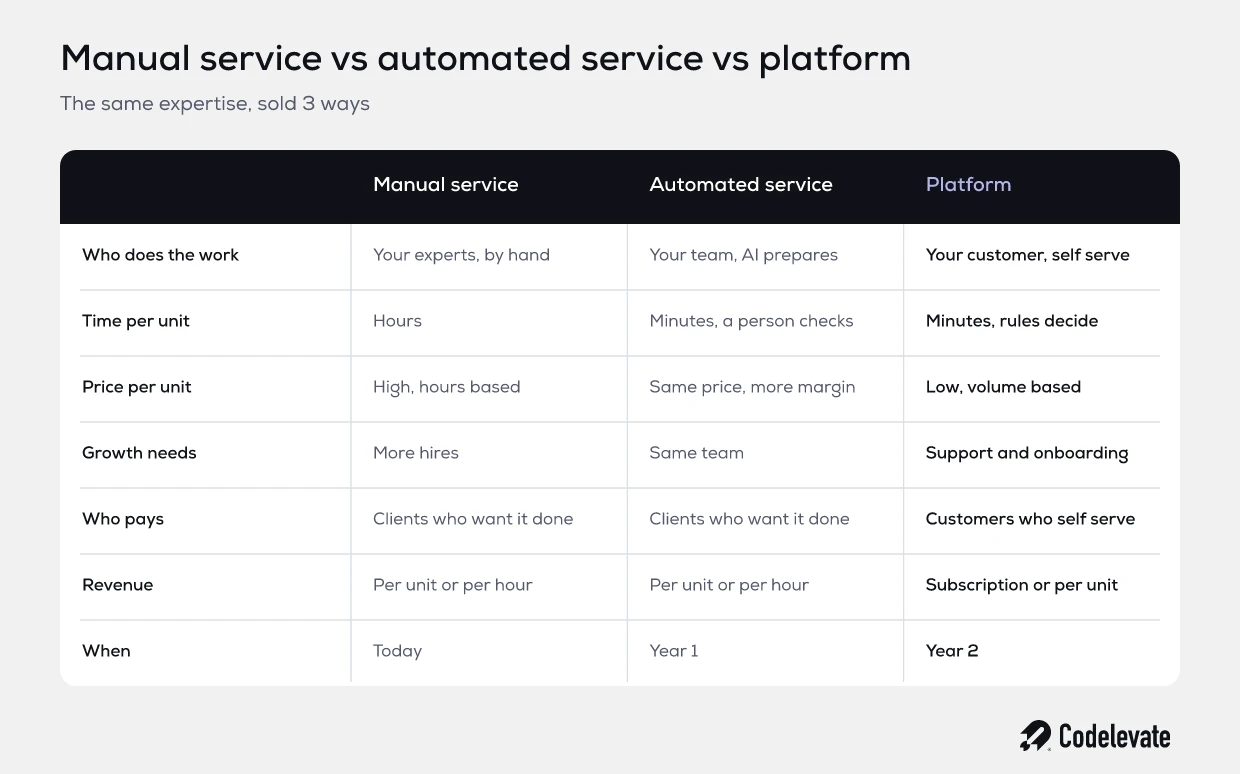Click the 'Who does the work' row label

[161, 255]
